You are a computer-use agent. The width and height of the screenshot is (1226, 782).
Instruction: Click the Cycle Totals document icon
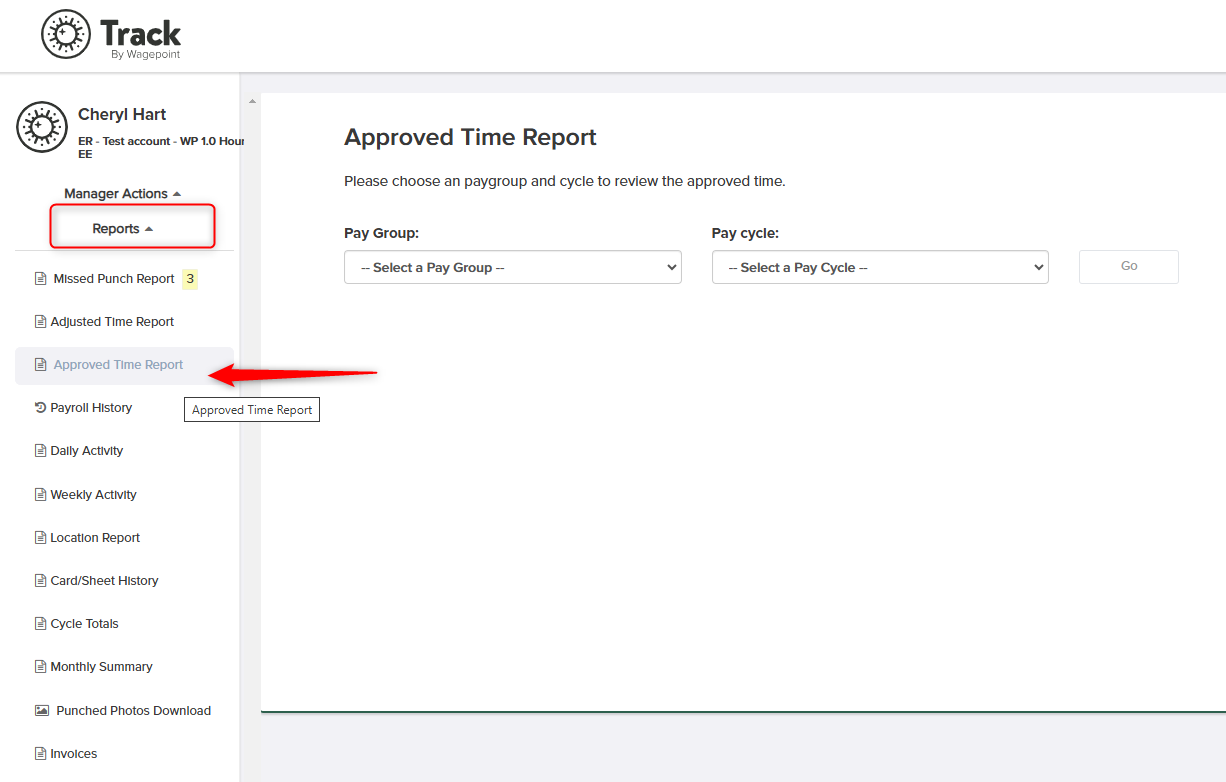pos(40,624)
